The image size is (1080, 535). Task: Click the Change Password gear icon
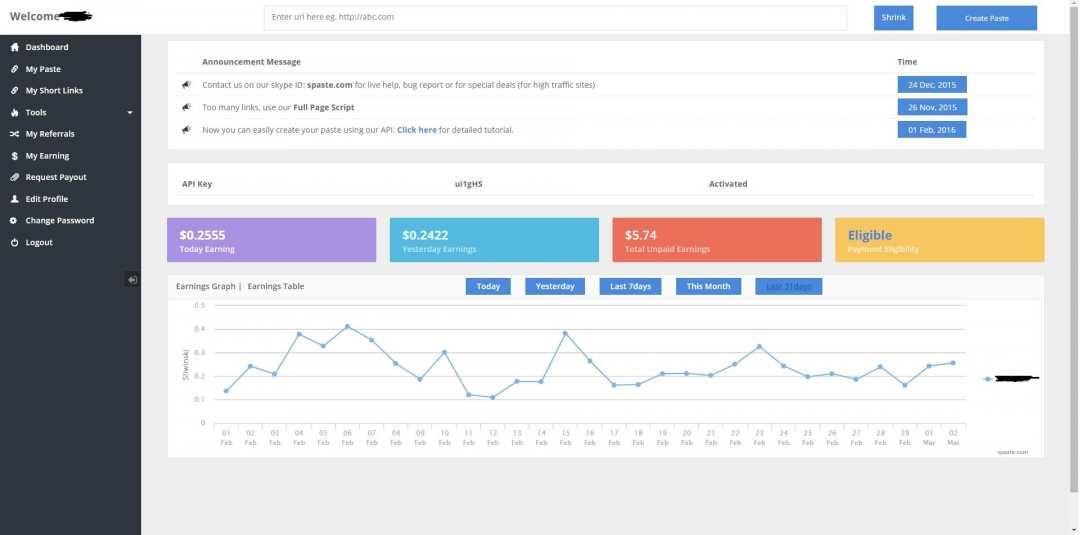point(14,221)
